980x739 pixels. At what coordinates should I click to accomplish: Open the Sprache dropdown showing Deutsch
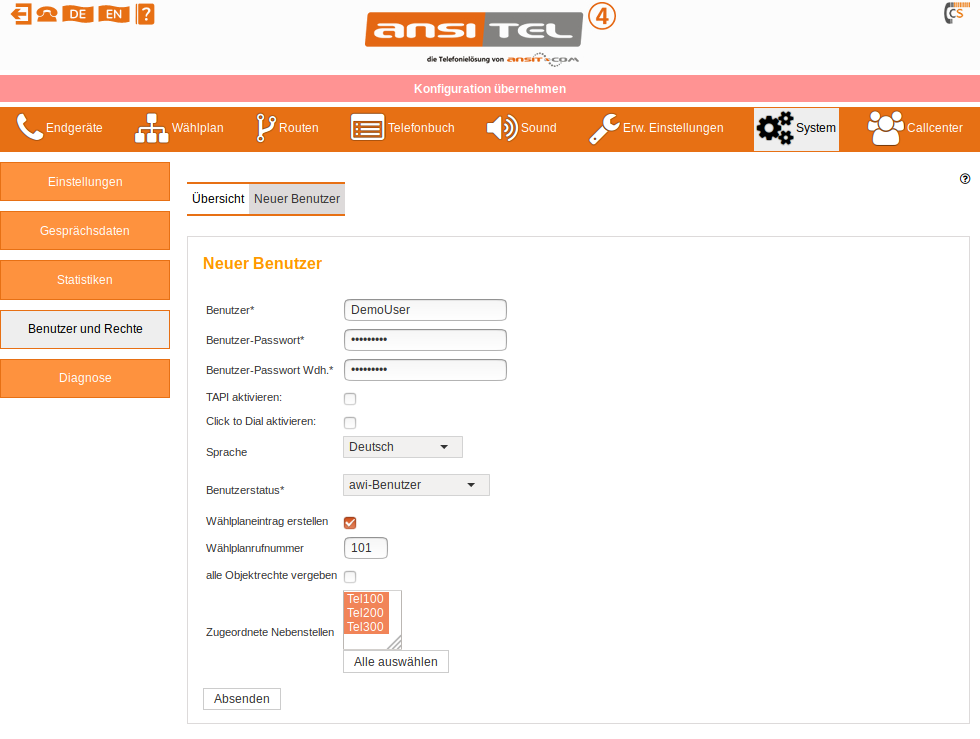pyautogui.click(x=402, y=447)
